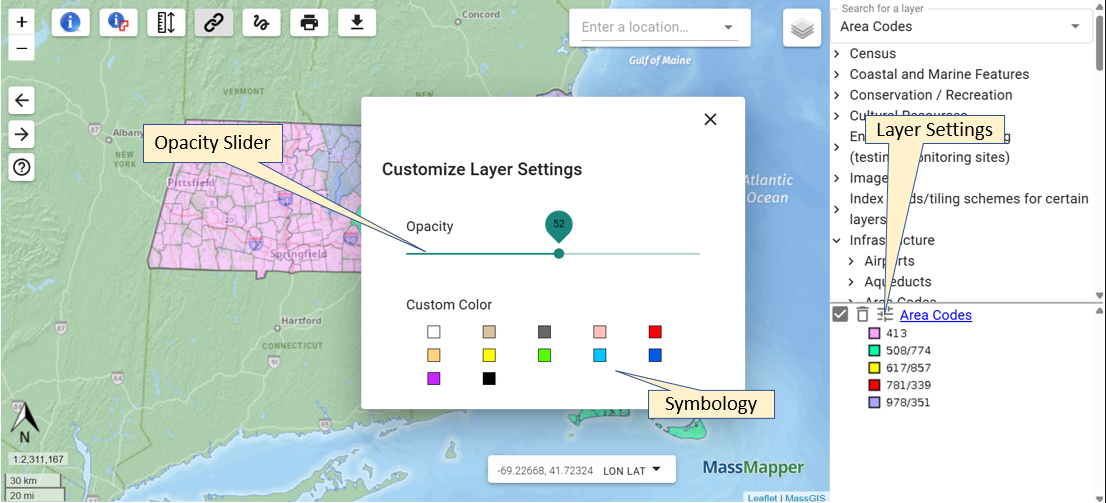Choose the blue custom color

[655, 355]
